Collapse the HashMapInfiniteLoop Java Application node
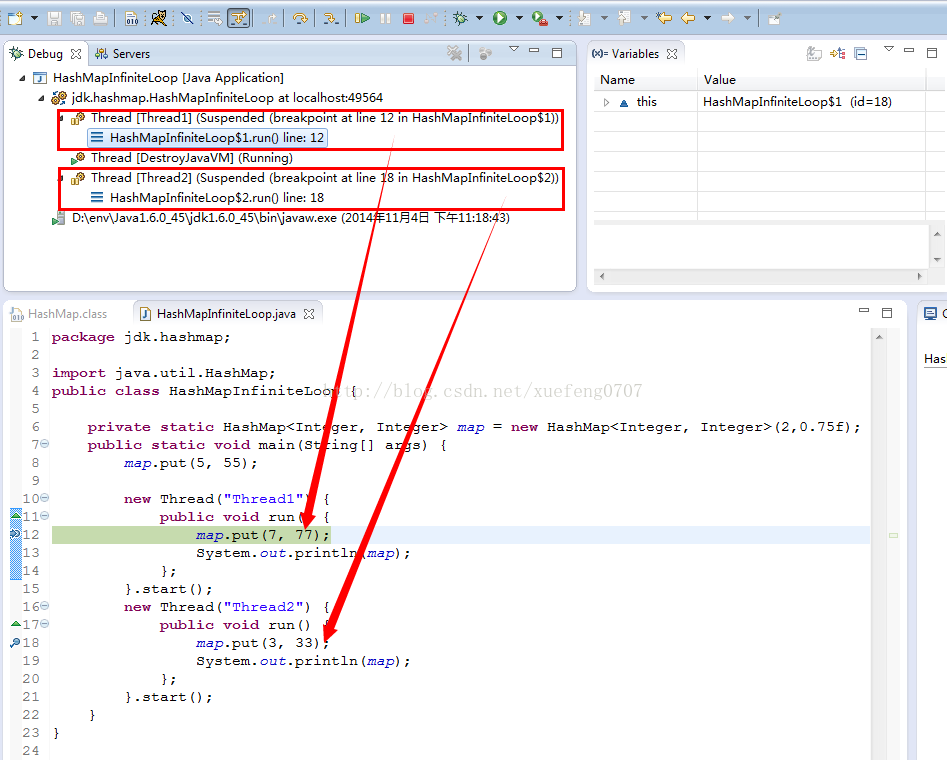The height and width of the screenshot is (760, 947). tap(22, 78)
